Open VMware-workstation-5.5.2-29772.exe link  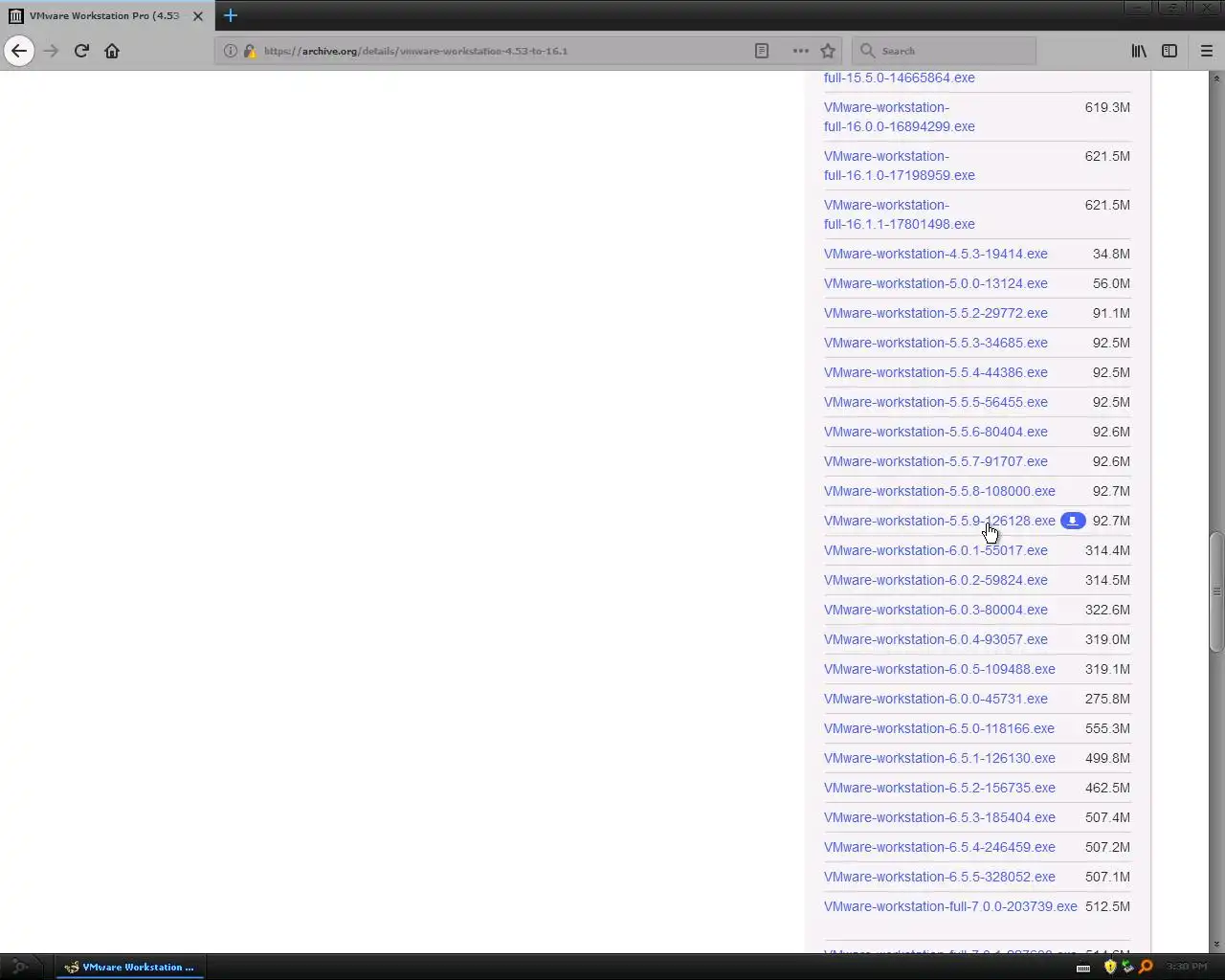936,313
